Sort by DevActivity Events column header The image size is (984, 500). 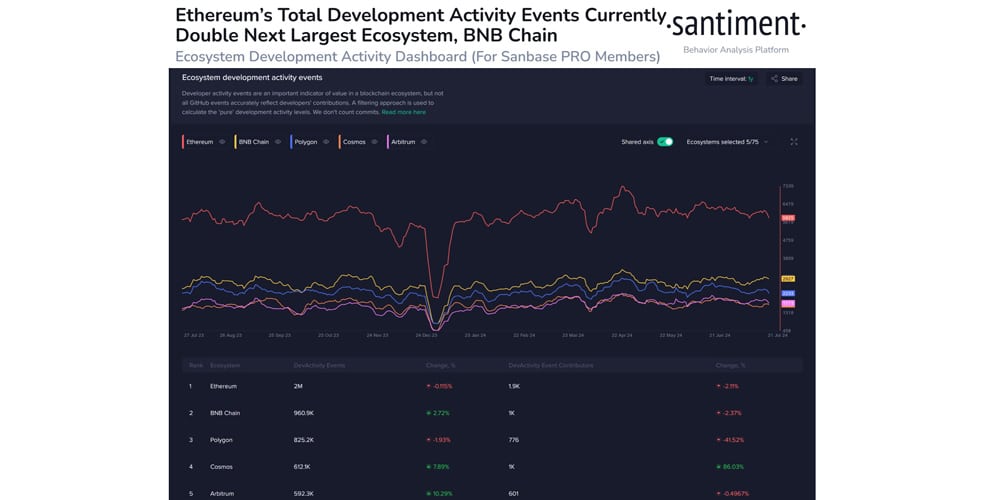(319, 365)
